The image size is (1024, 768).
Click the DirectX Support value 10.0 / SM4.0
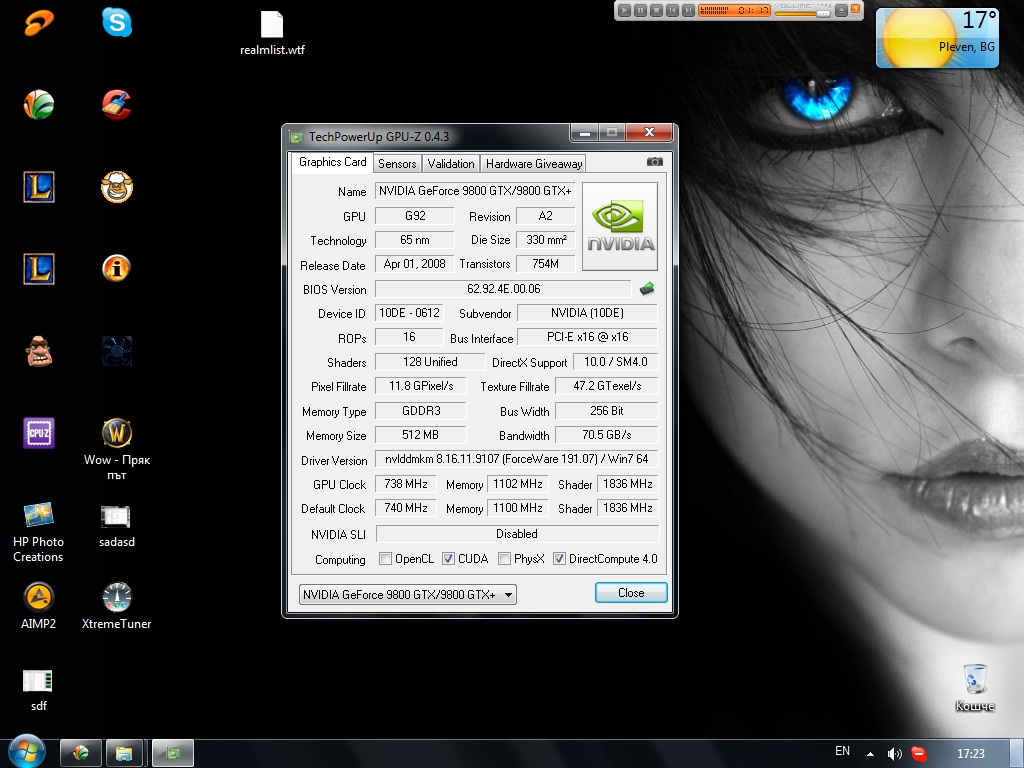click(x=616, y=362)
